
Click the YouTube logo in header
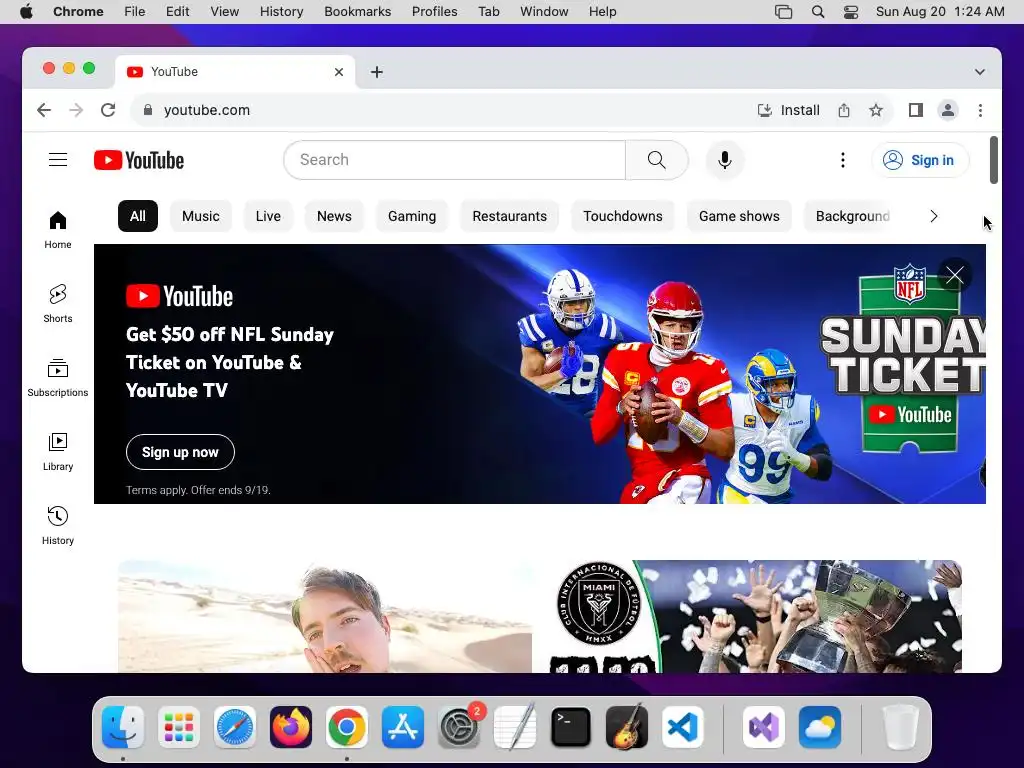138,160
